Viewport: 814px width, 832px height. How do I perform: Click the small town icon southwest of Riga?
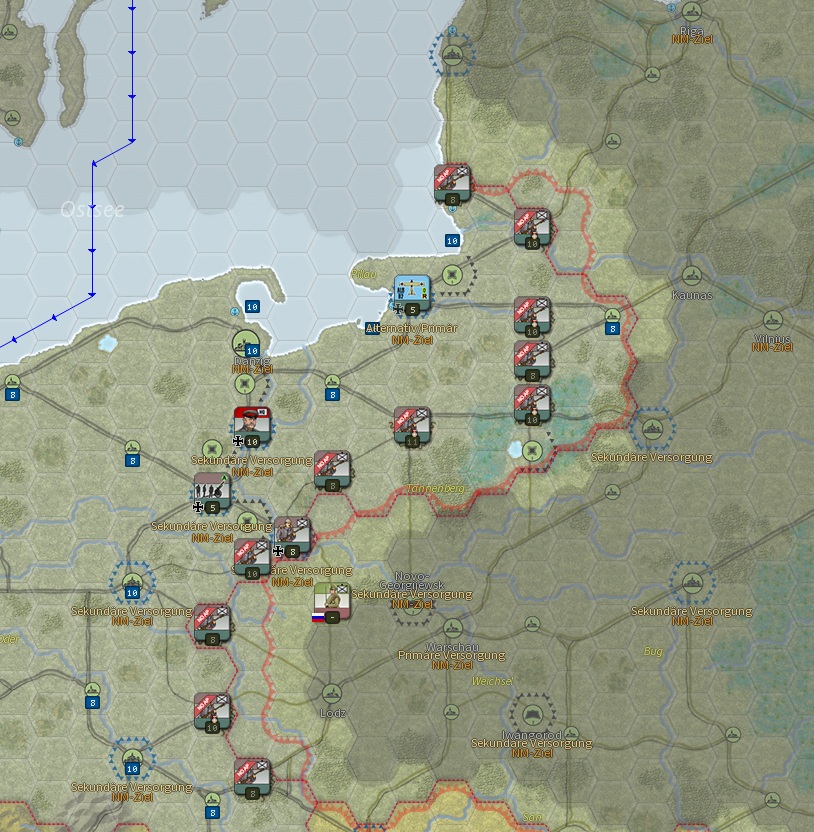pyautogui.click(x=652, y=74)
